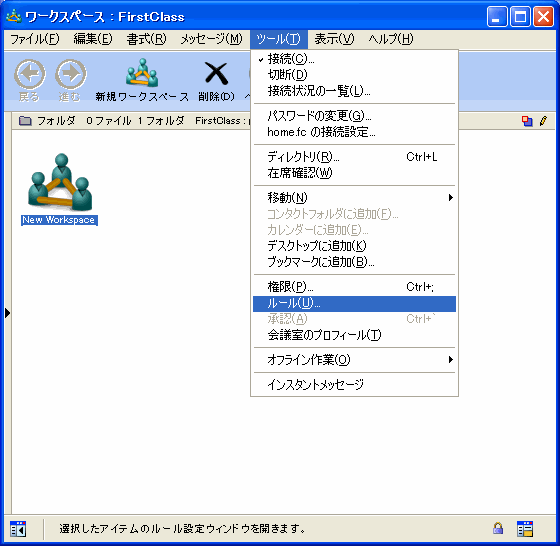Click the folder icon in the summary bar
Image resolution: width=560 pixels, height=546 pixels.
point(25,121)
